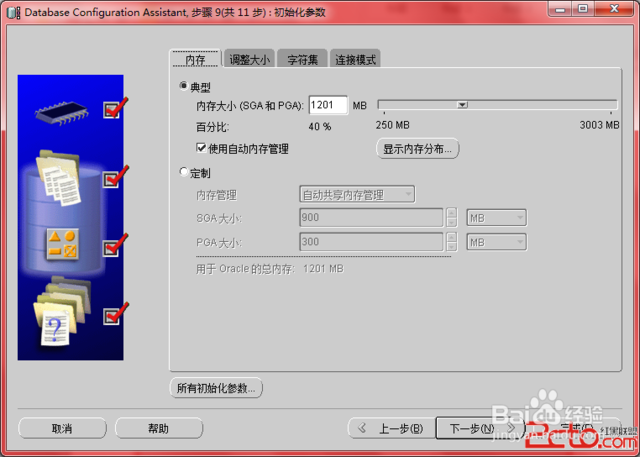Go back with 上一步(B)

[392, 428]
